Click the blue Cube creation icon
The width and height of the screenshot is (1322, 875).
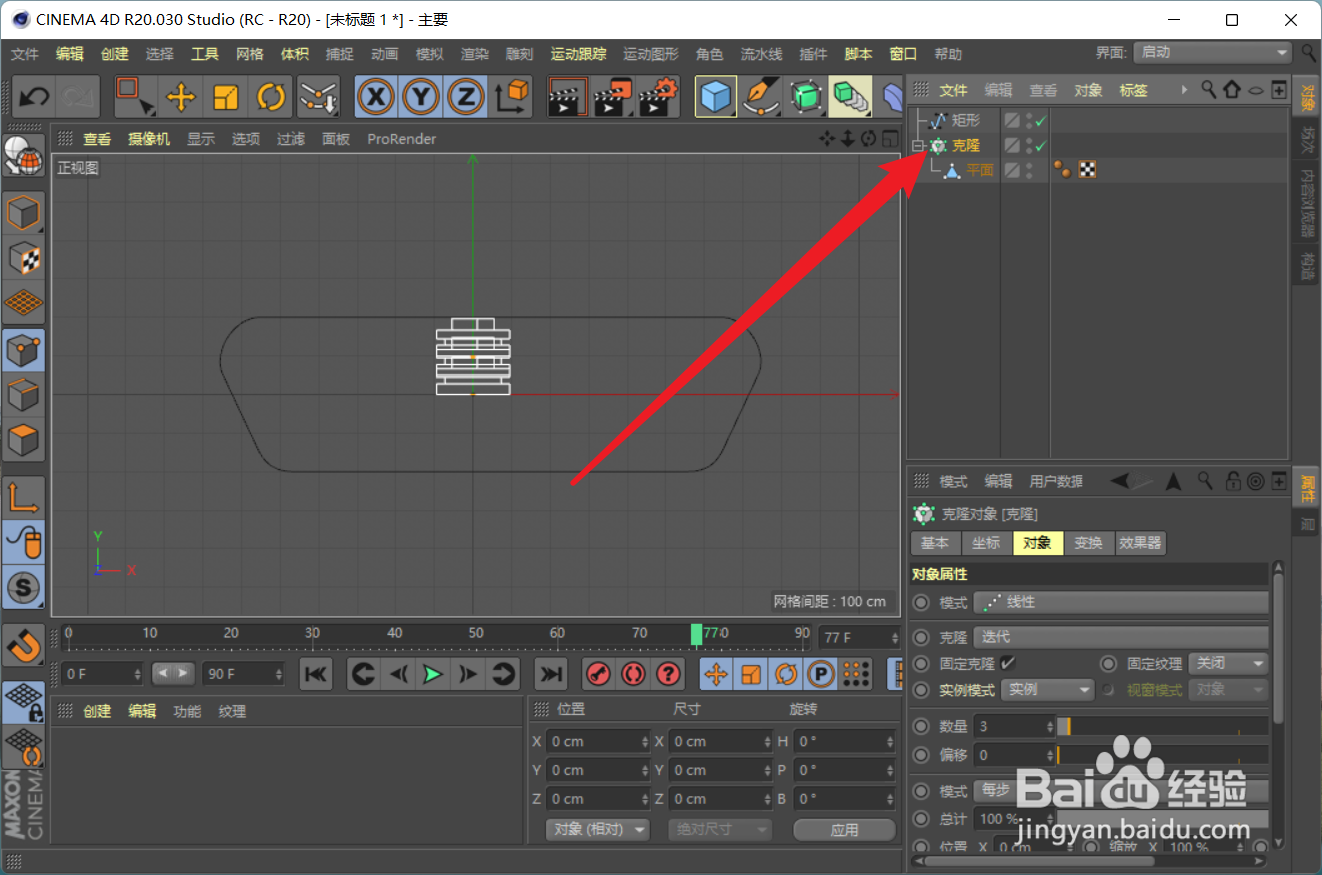pos(716,96)
